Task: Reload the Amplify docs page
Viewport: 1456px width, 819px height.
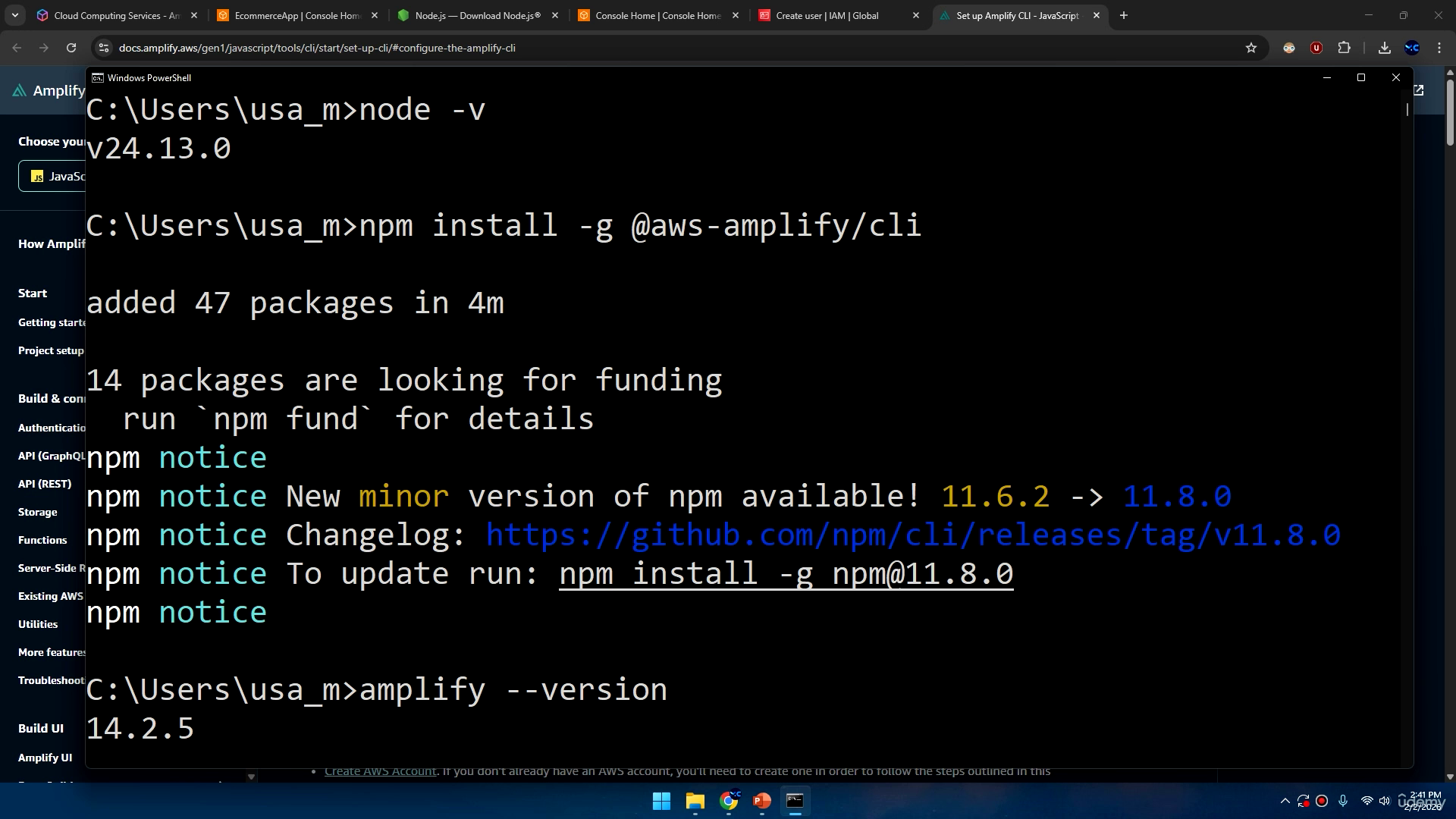Action: click(71, 48)
